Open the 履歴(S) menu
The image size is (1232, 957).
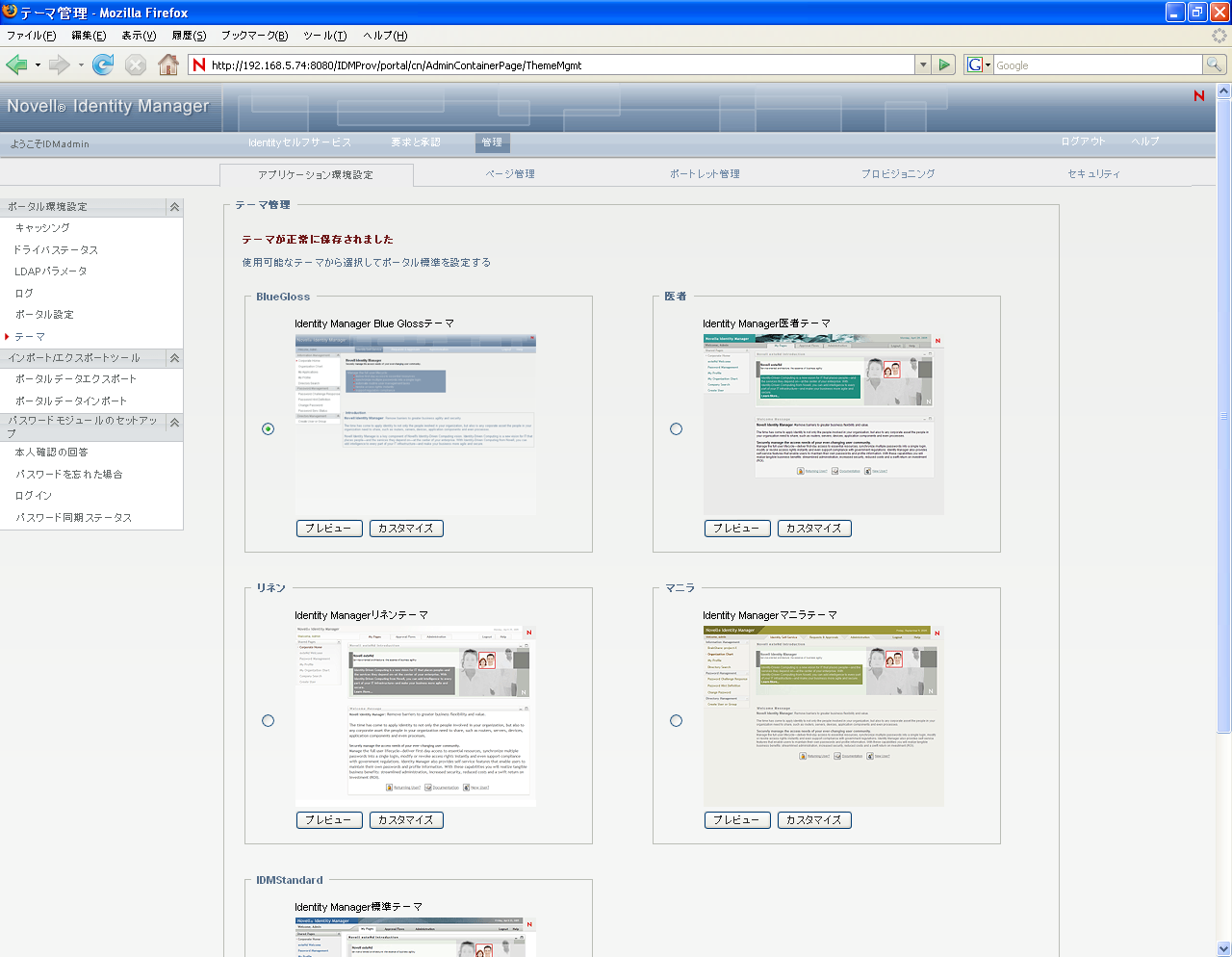click(189, 36)
